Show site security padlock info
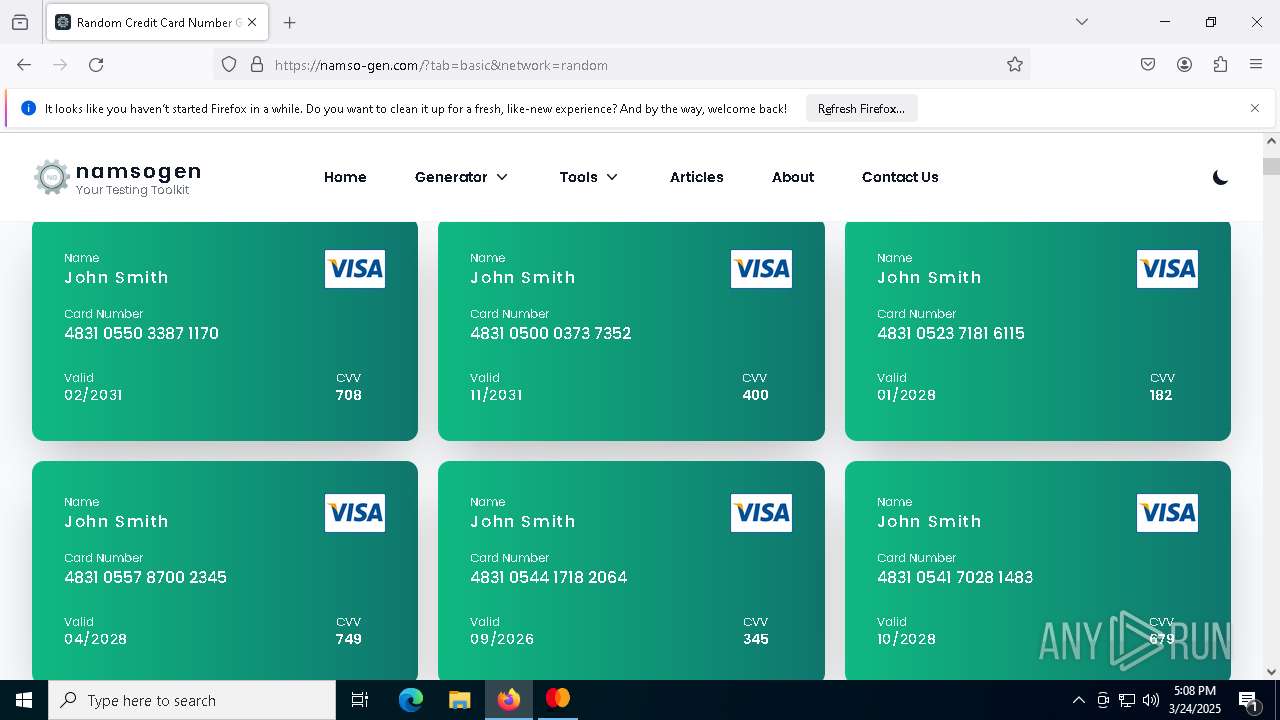 257,65
